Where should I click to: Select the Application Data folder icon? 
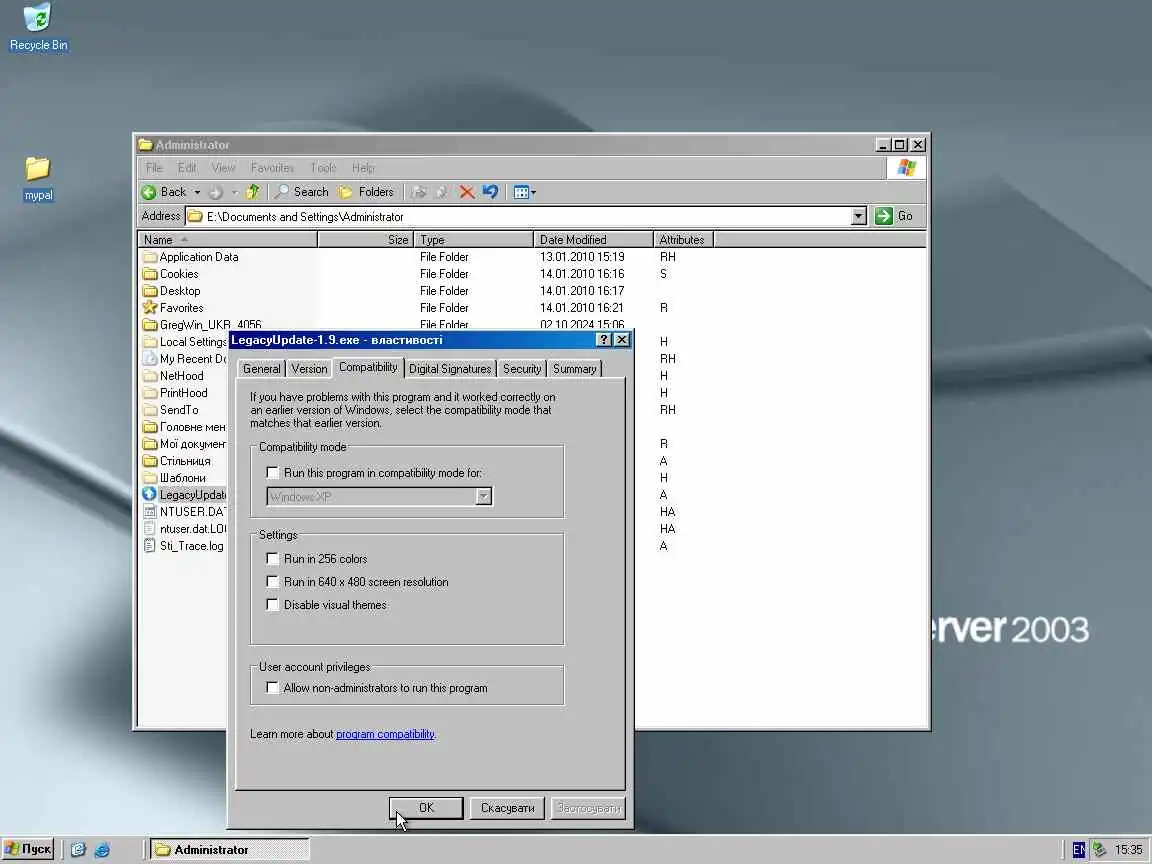click(x=150, y=257)
